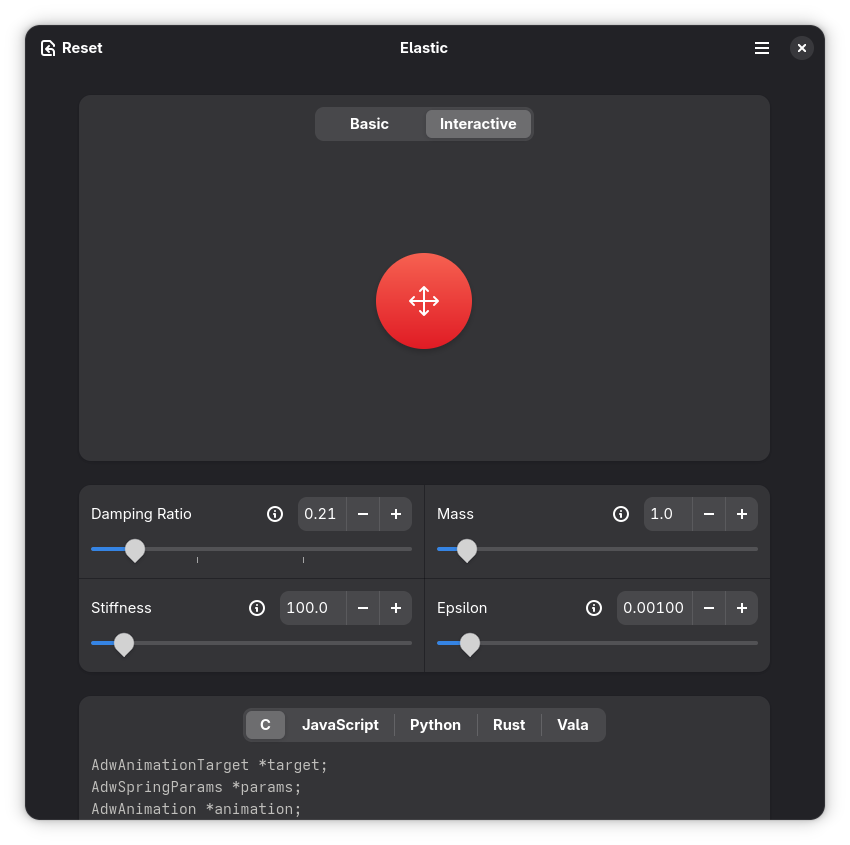Viewport: 850px width, 845px height.
Task: Click the Reset button
Action: [72, 48]
